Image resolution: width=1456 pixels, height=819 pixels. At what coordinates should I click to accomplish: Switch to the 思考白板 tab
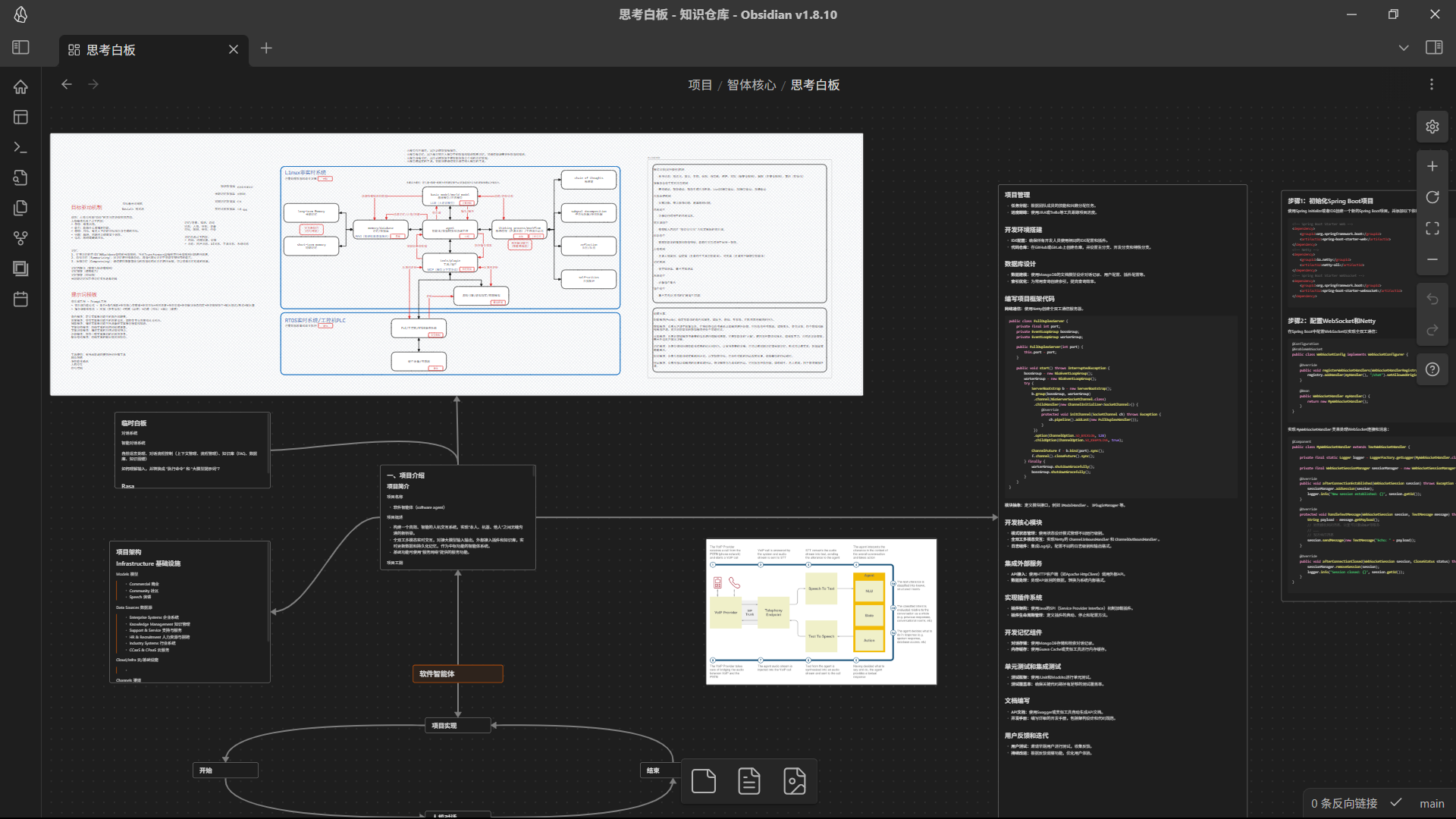click(x=111, y=50)
